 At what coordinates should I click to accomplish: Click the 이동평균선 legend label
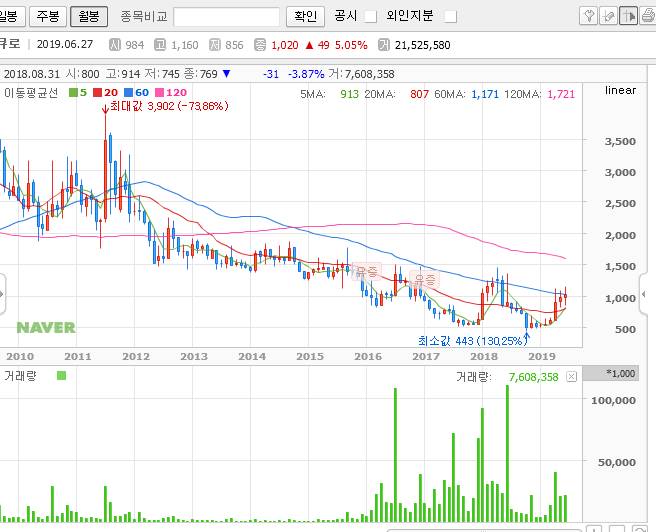click(31, 92)
